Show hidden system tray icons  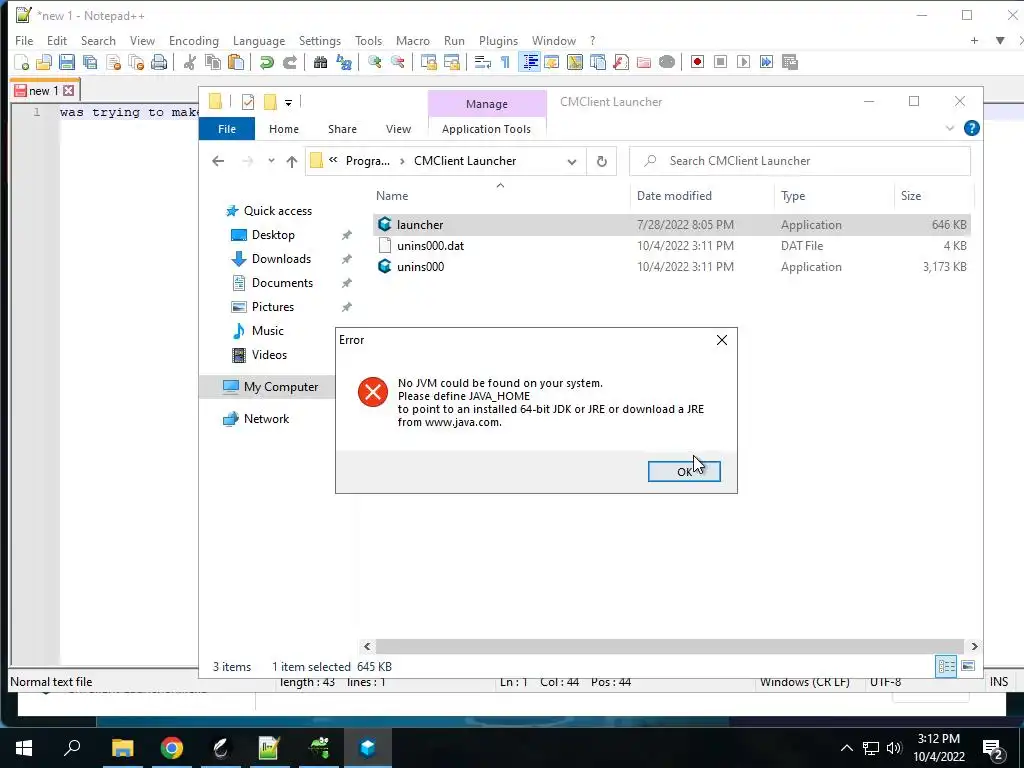click(x=846, y=748)
